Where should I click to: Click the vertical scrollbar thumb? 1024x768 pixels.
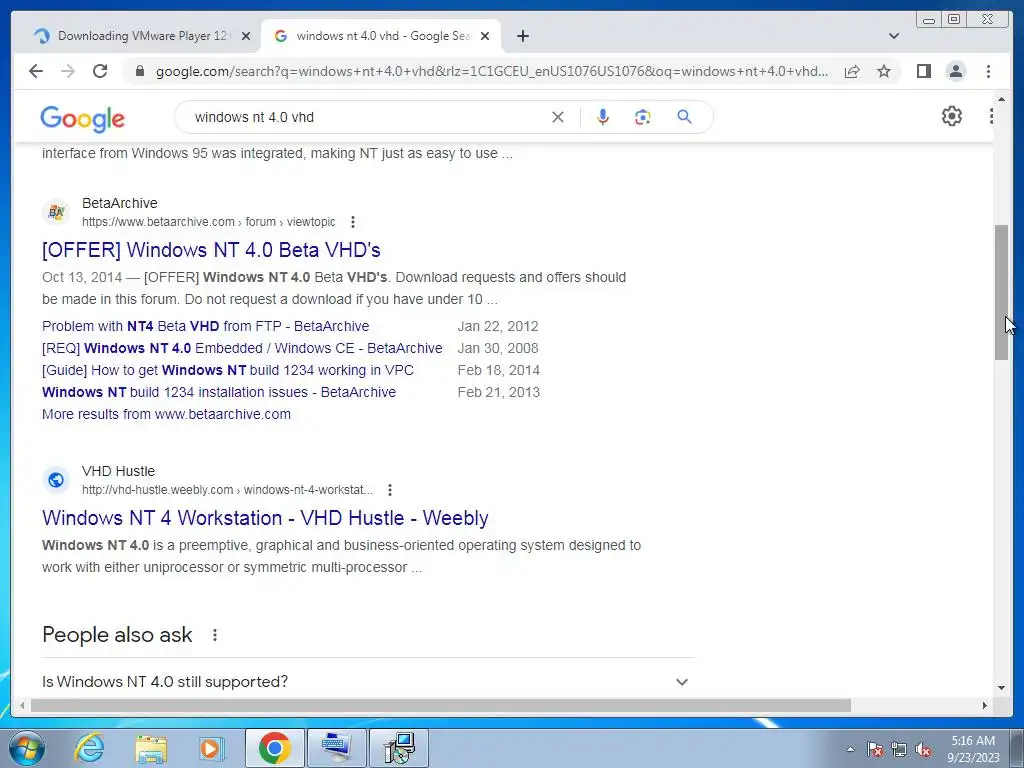[1001, 292]
